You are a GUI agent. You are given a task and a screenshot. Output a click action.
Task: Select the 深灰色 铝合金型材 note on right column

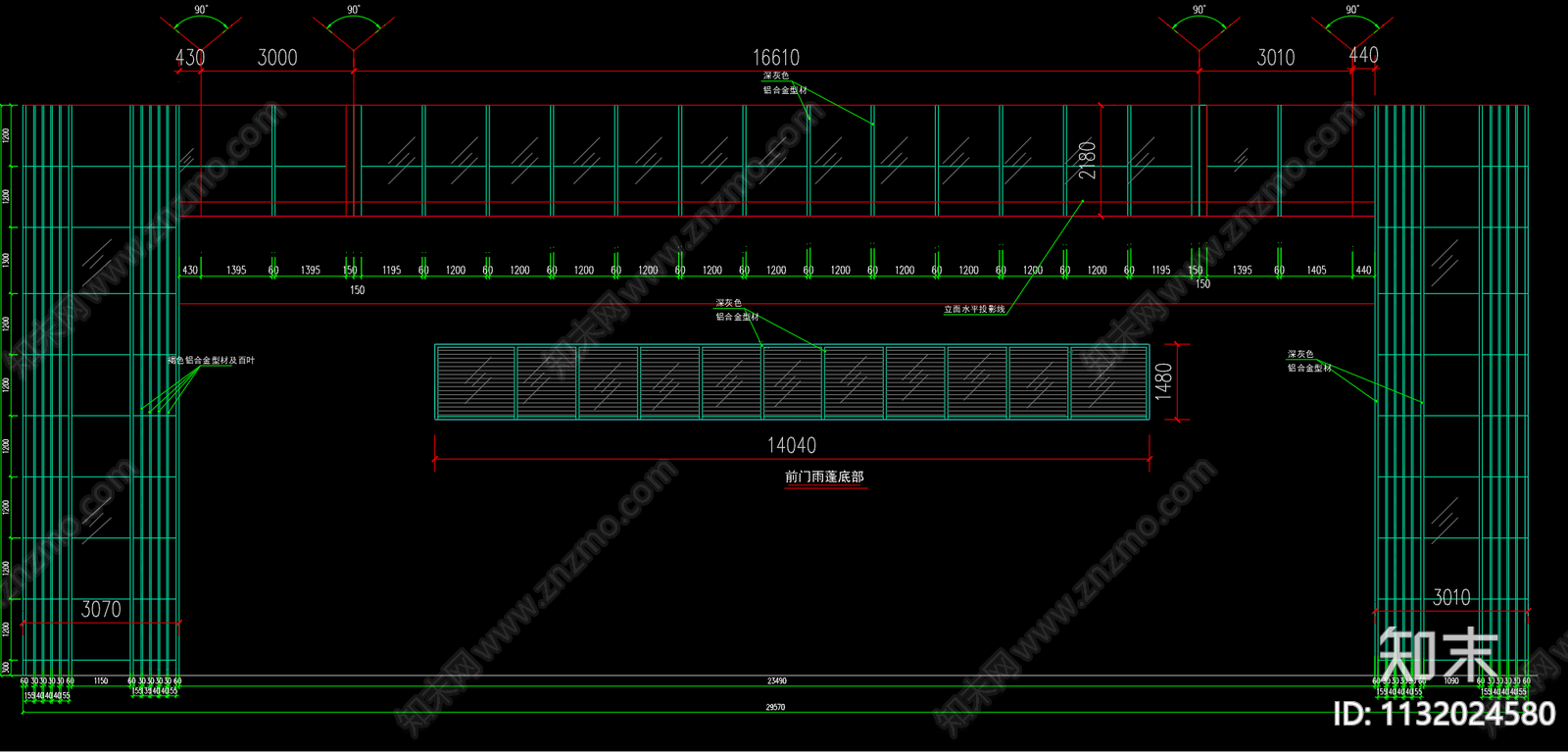(x=1309, y=361)
